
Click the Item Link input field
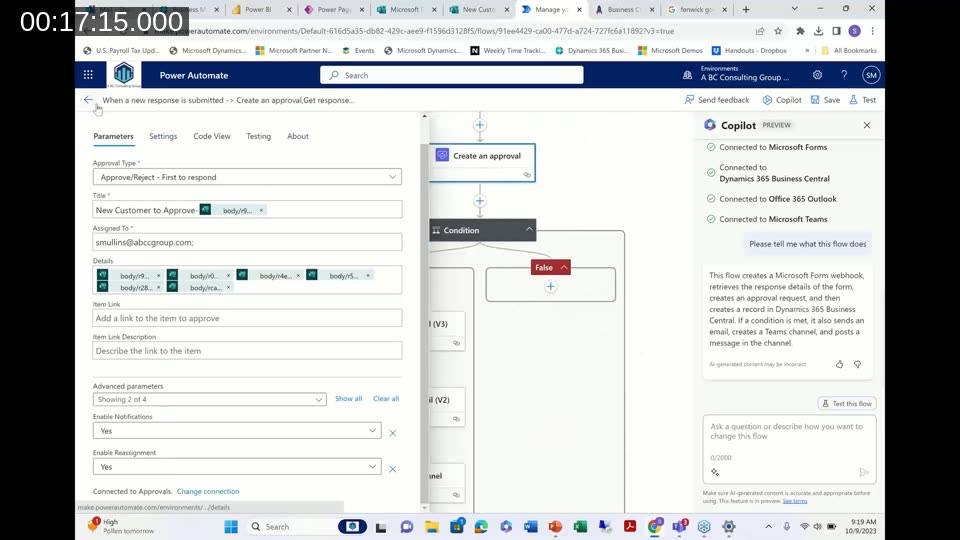(247, 318)
